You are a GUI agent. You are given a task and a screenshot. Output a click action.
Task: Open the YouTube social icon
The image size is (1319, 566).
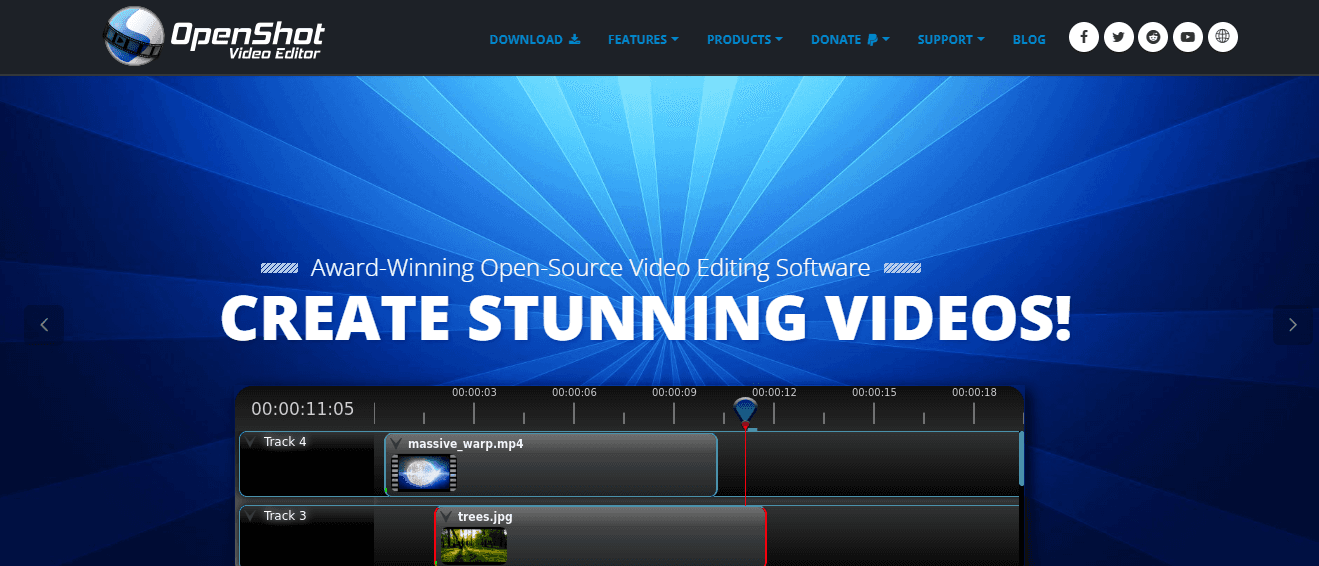(1188, 38)
